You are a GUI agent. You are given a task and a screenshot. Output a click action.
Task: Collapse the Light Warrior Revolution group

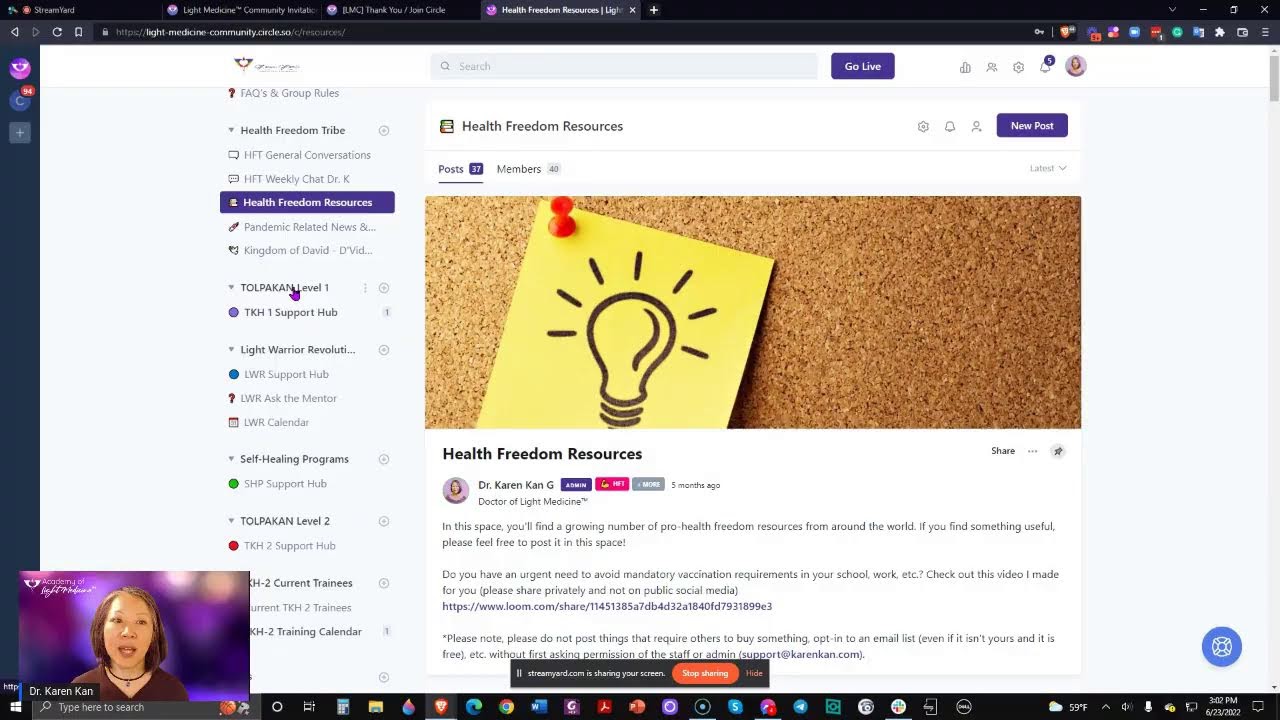[x=231, y=350]
